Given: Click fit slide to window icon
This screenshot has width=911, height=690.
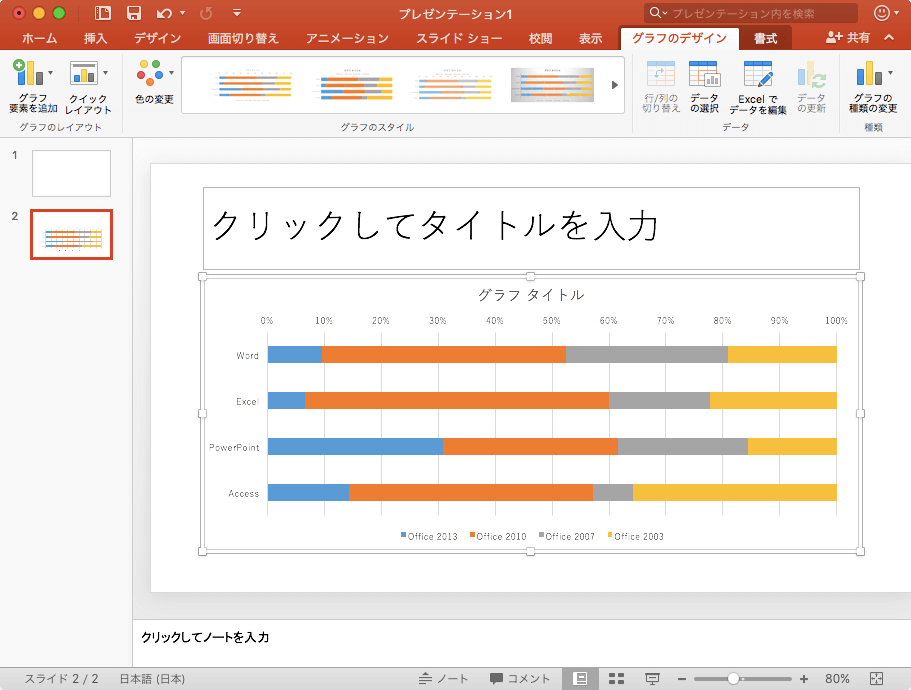Looking at the screenshot, I should [877, 678].
